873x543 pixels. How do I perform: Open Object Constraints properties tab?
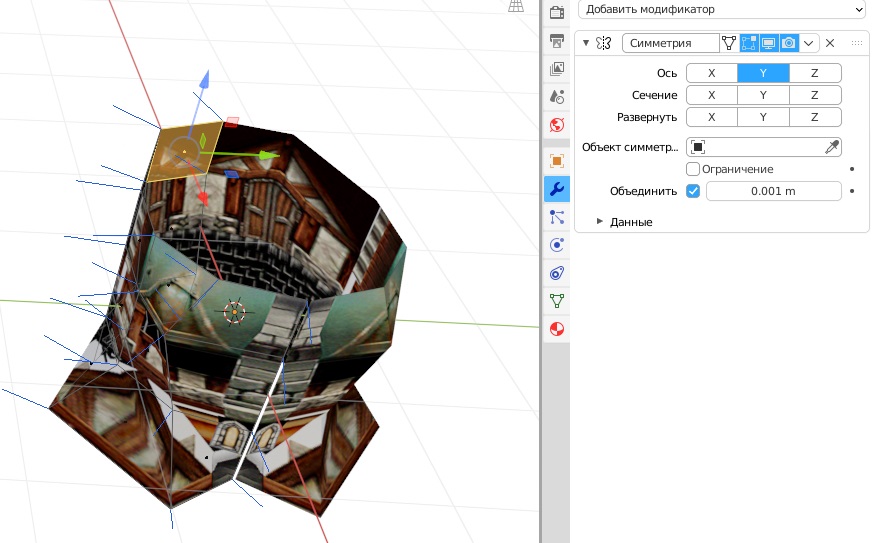pos(557,273)
